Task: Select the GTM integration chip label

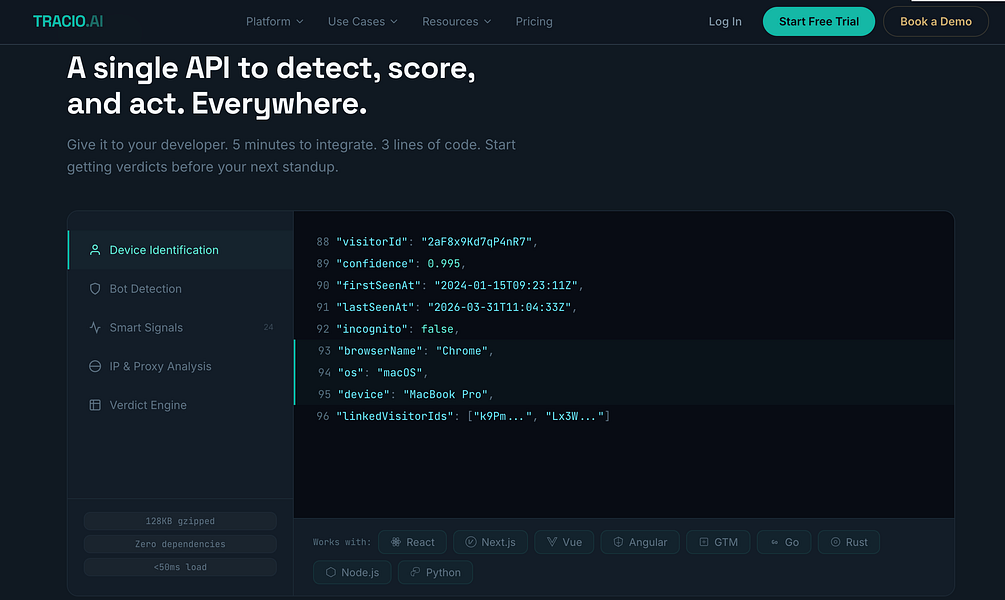Action: [726, 542]
